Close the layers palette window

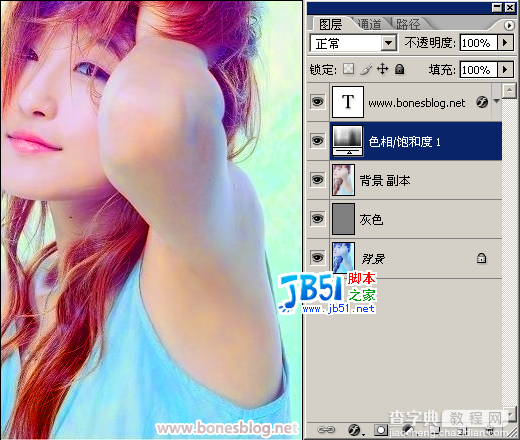[510, 8]
